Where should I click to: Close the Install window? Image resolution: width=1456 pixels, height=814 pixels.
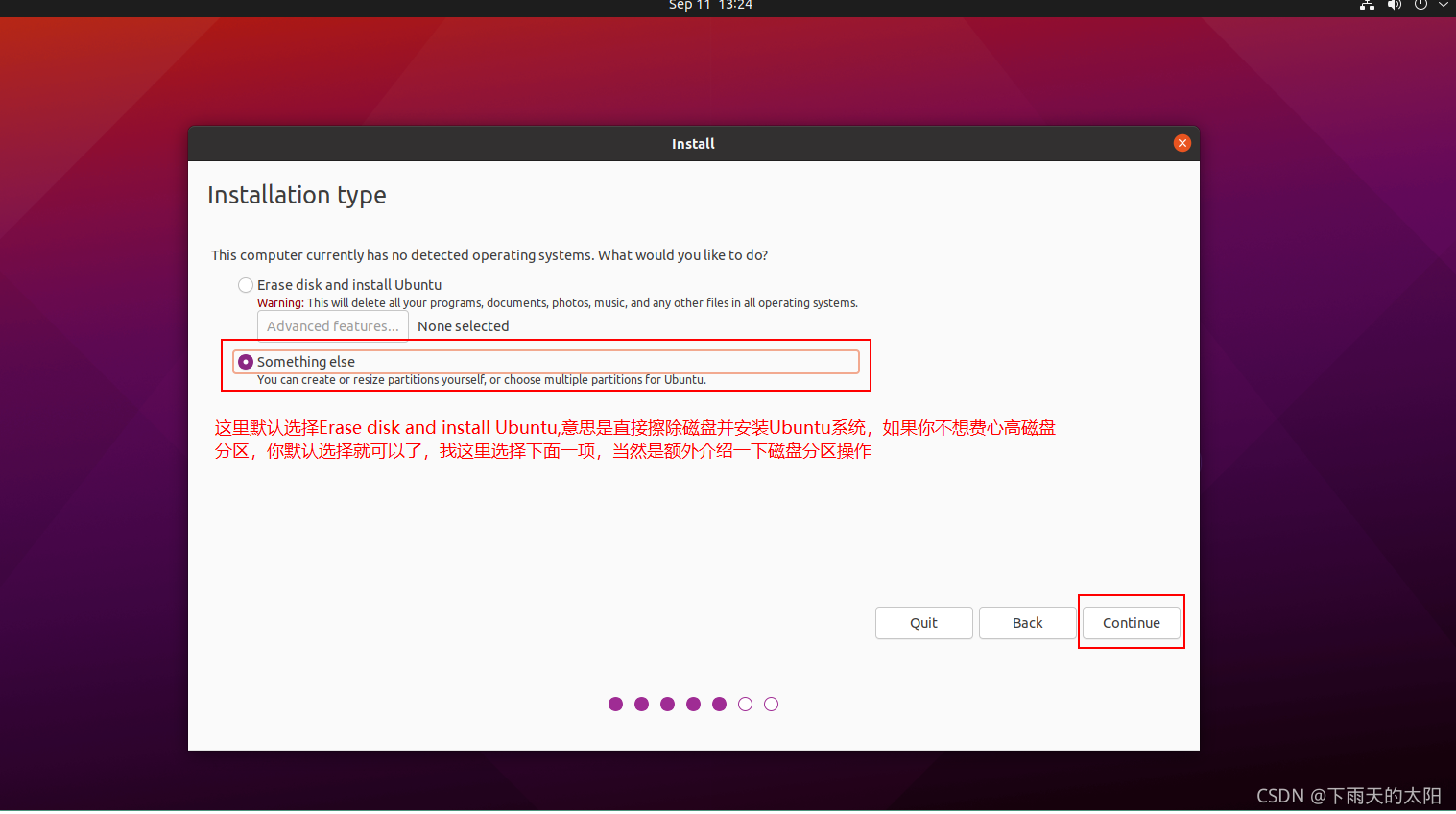(1182, 143)
